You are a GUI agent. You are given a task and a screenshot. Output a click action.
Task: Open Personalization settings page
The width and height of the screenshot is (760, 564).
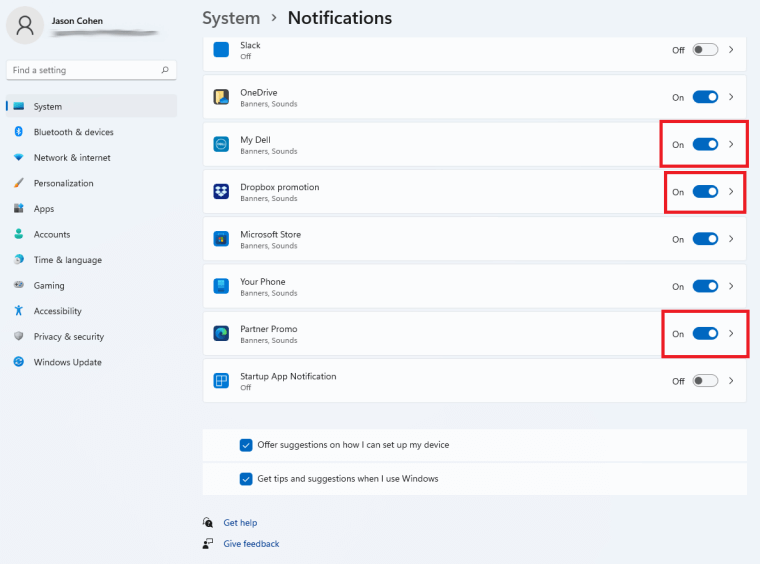tap(92, 183)
